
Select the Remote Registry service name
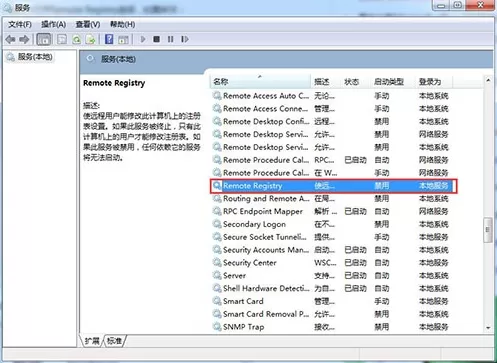253,186
